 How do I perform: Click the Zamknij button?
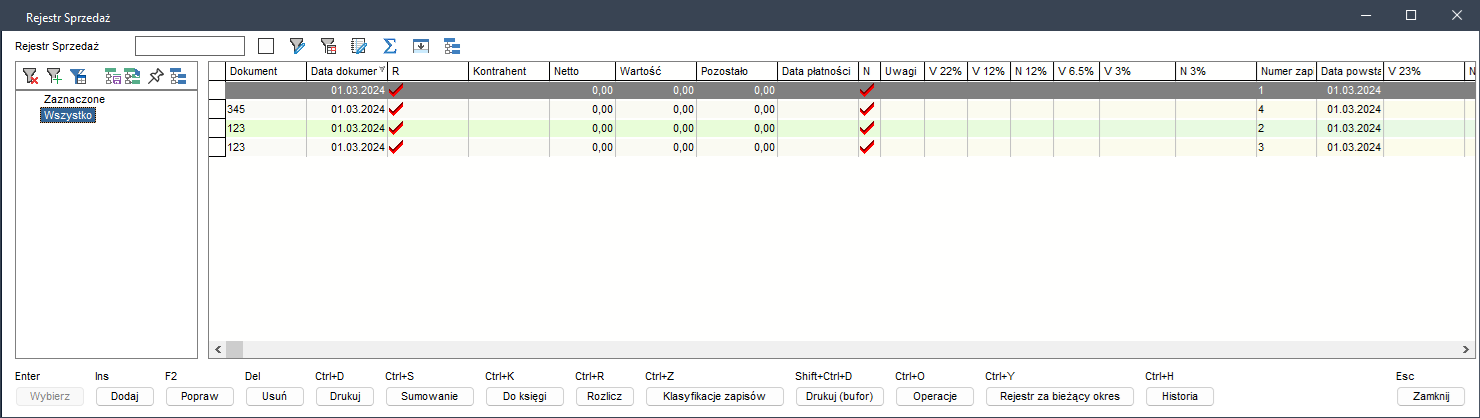tap(1430, 396)
